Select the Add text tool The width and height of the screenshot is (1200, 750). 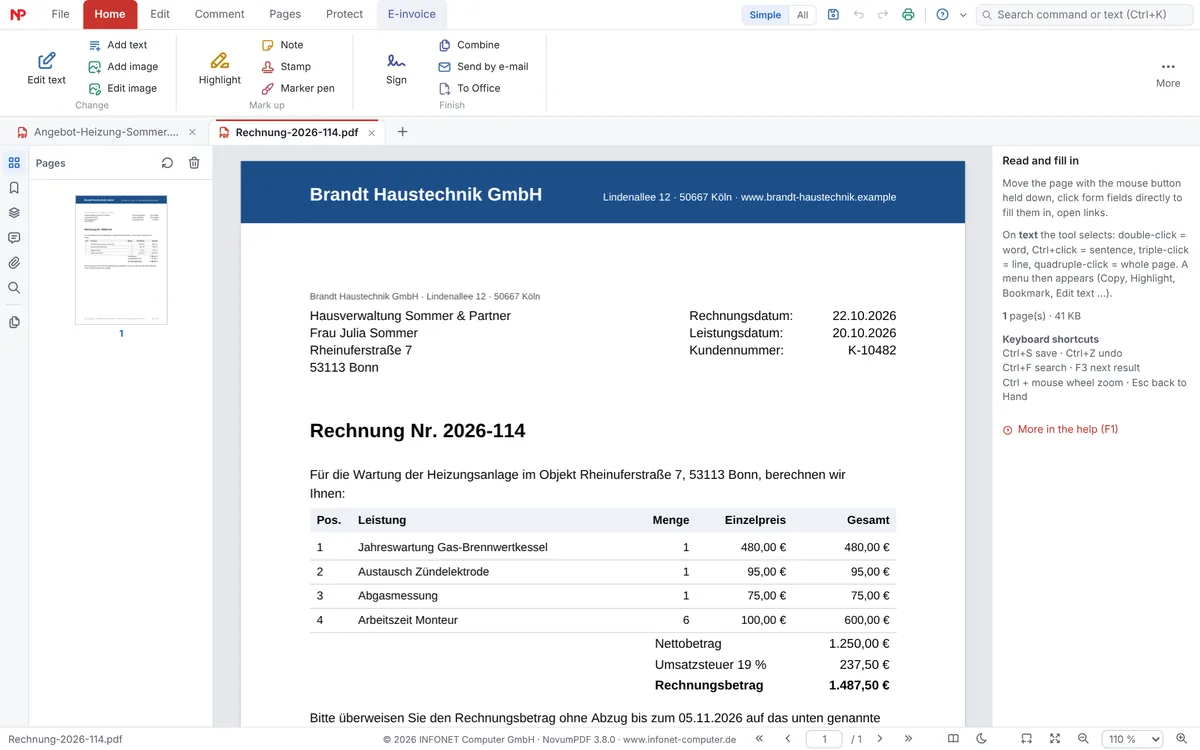pos(117,45)
